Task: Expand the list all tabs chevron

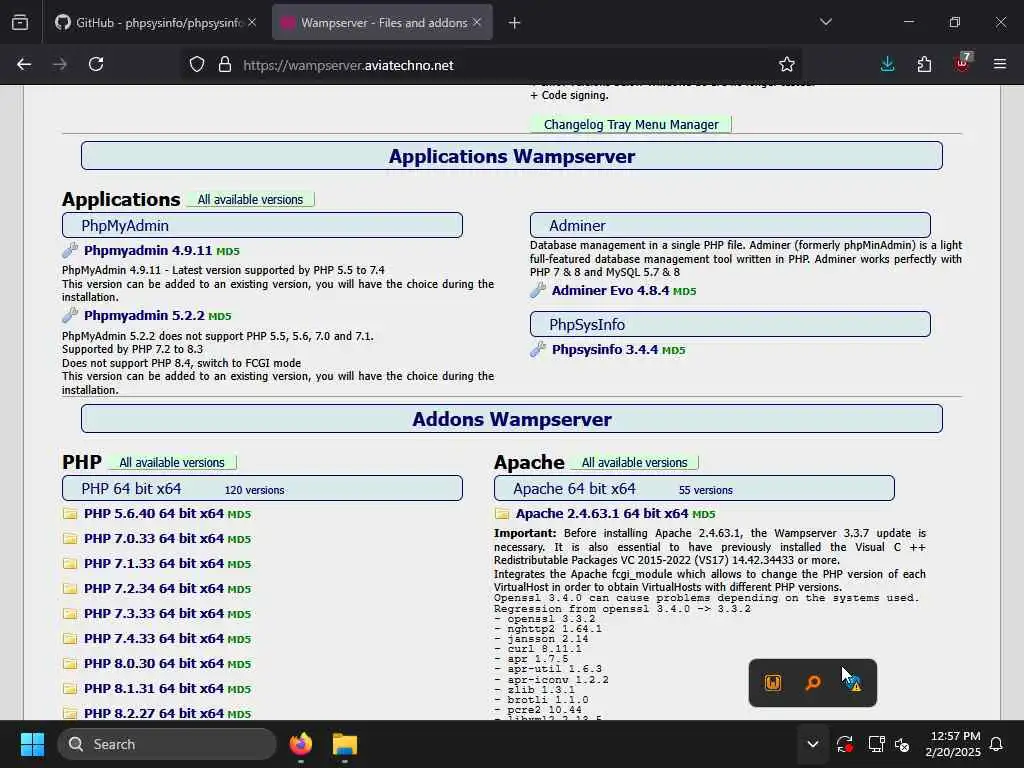Action: pyautogui.click(x=825, y=22)
